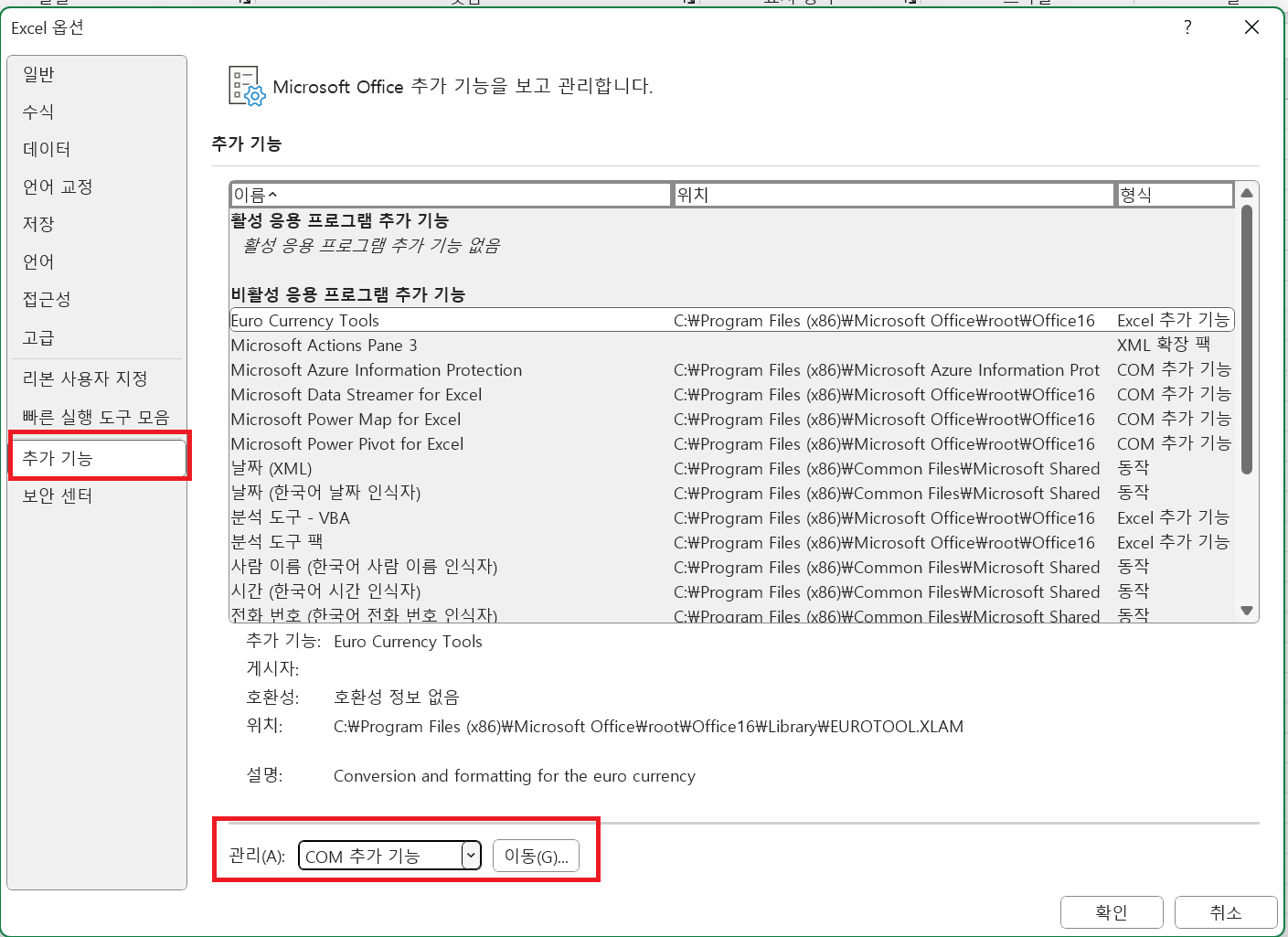
Task: Select 시간 (한국어 시간 인식자) row
Action: coord(731,592)
